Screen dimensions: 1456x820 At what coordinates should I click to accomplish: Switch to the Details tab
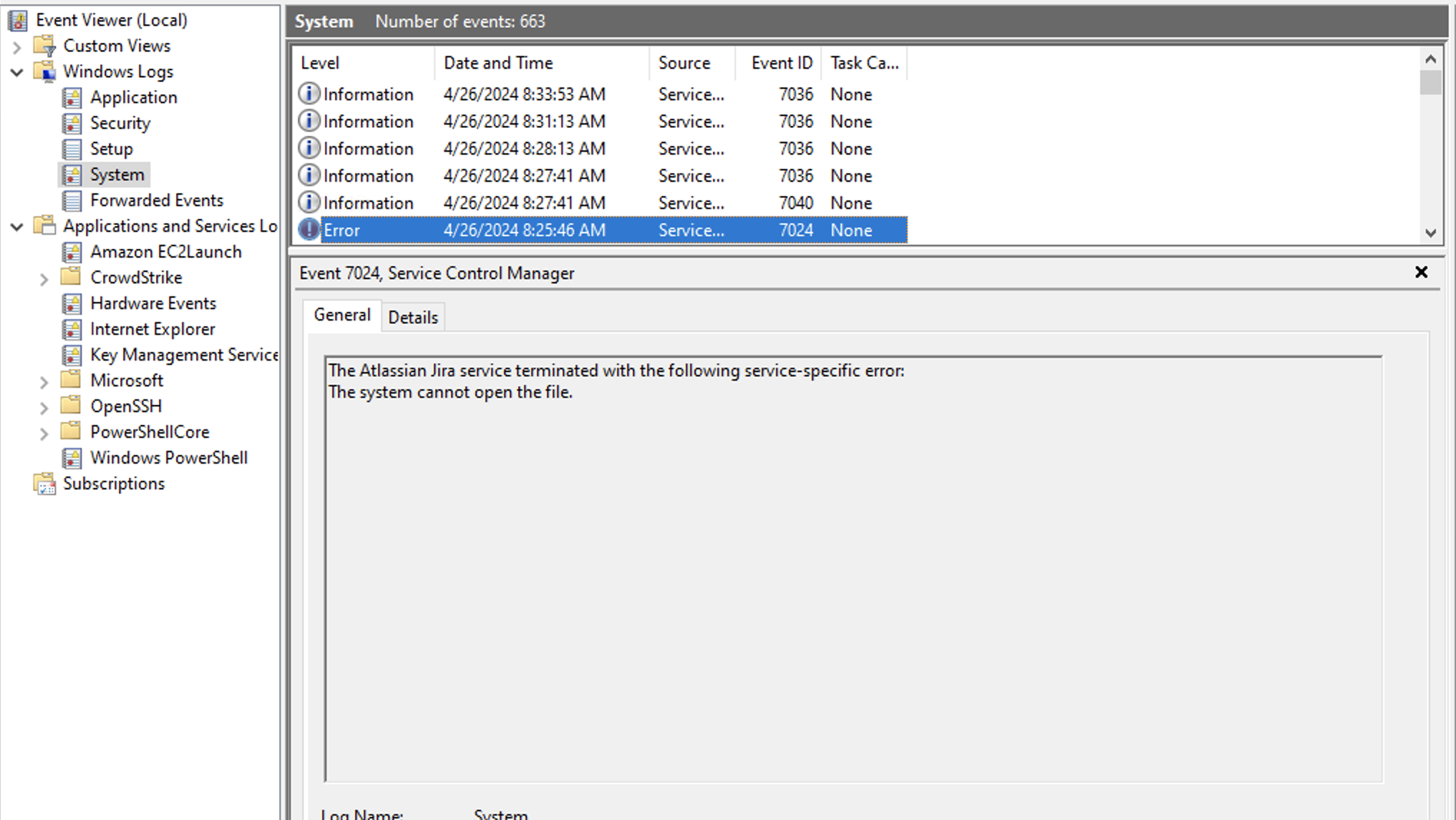(413, 317)
